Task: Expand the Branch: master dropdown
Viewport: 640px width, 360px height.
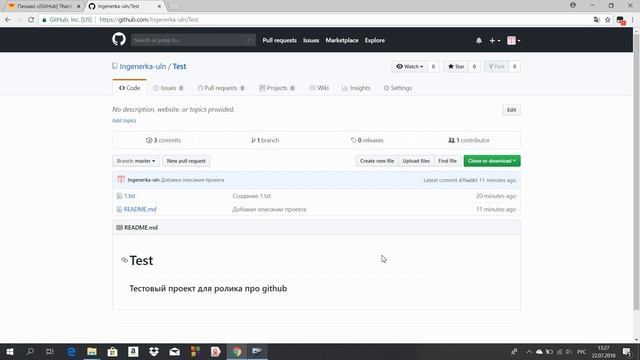Action: tap(136, 161)
